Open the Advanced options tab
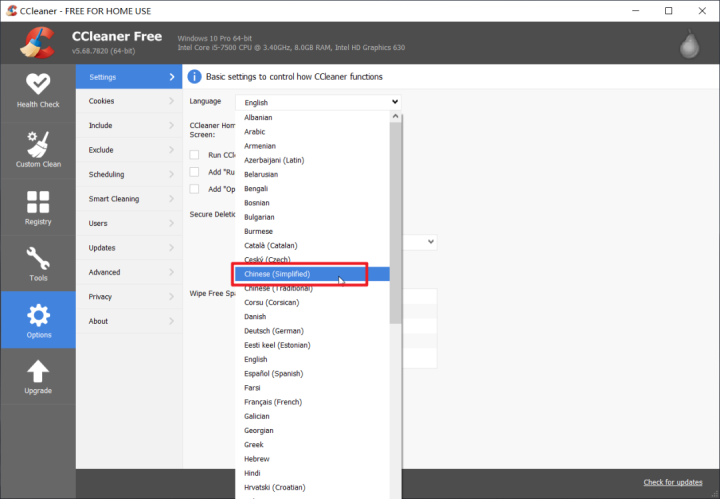 tap(129, 272)
